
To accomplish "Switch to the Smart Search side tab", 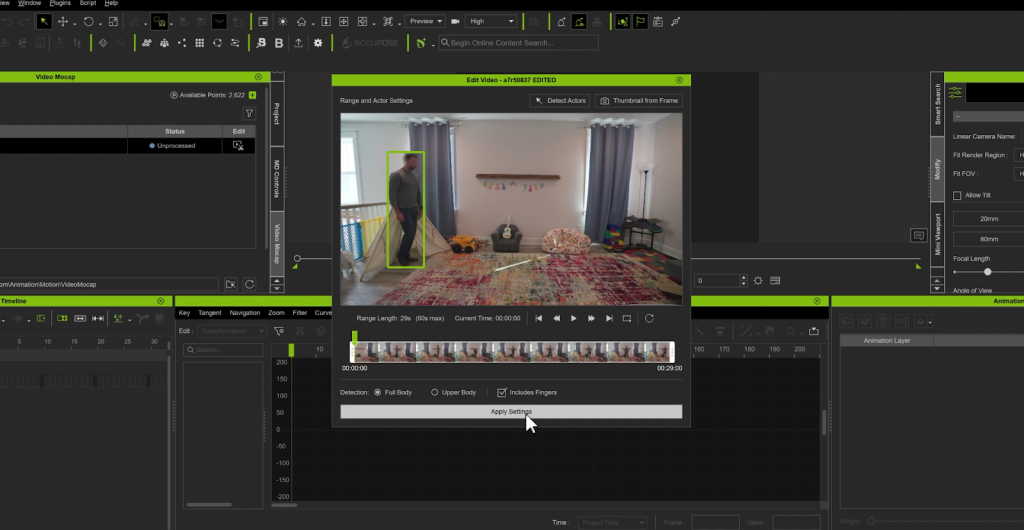I will (937, 105).
